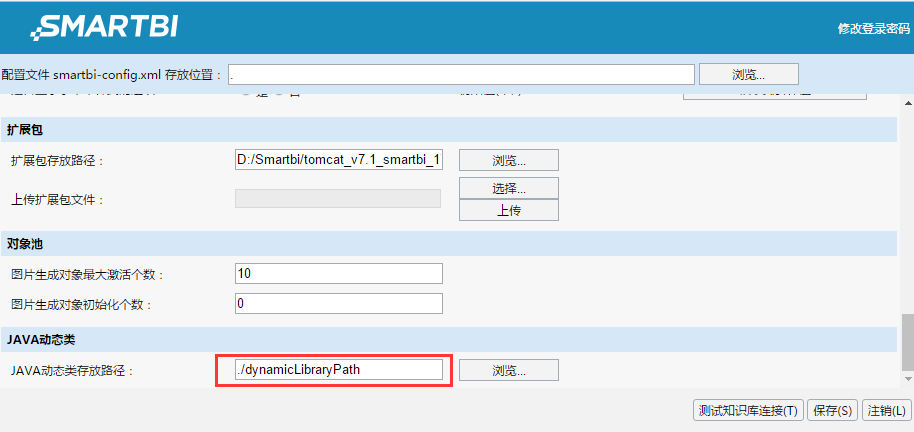
Task: Click the 上传扩展包文件 label
Action: pyautogui.click(x=58, y=200)
